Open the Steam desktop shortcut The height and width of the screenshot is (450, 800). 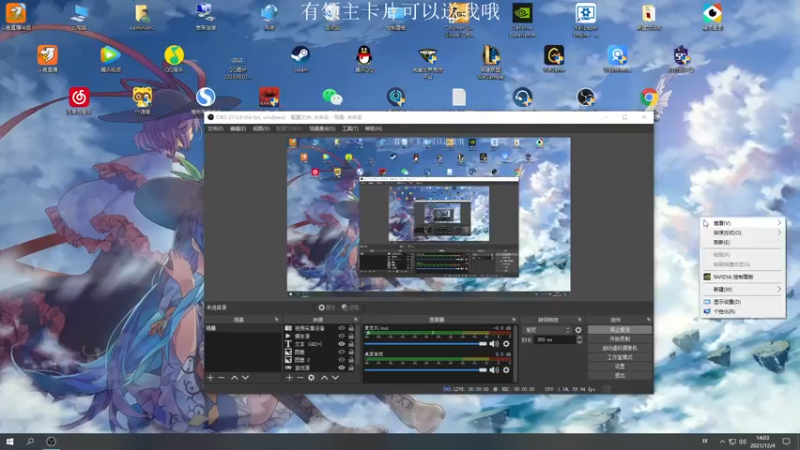(x=300, y=56)
